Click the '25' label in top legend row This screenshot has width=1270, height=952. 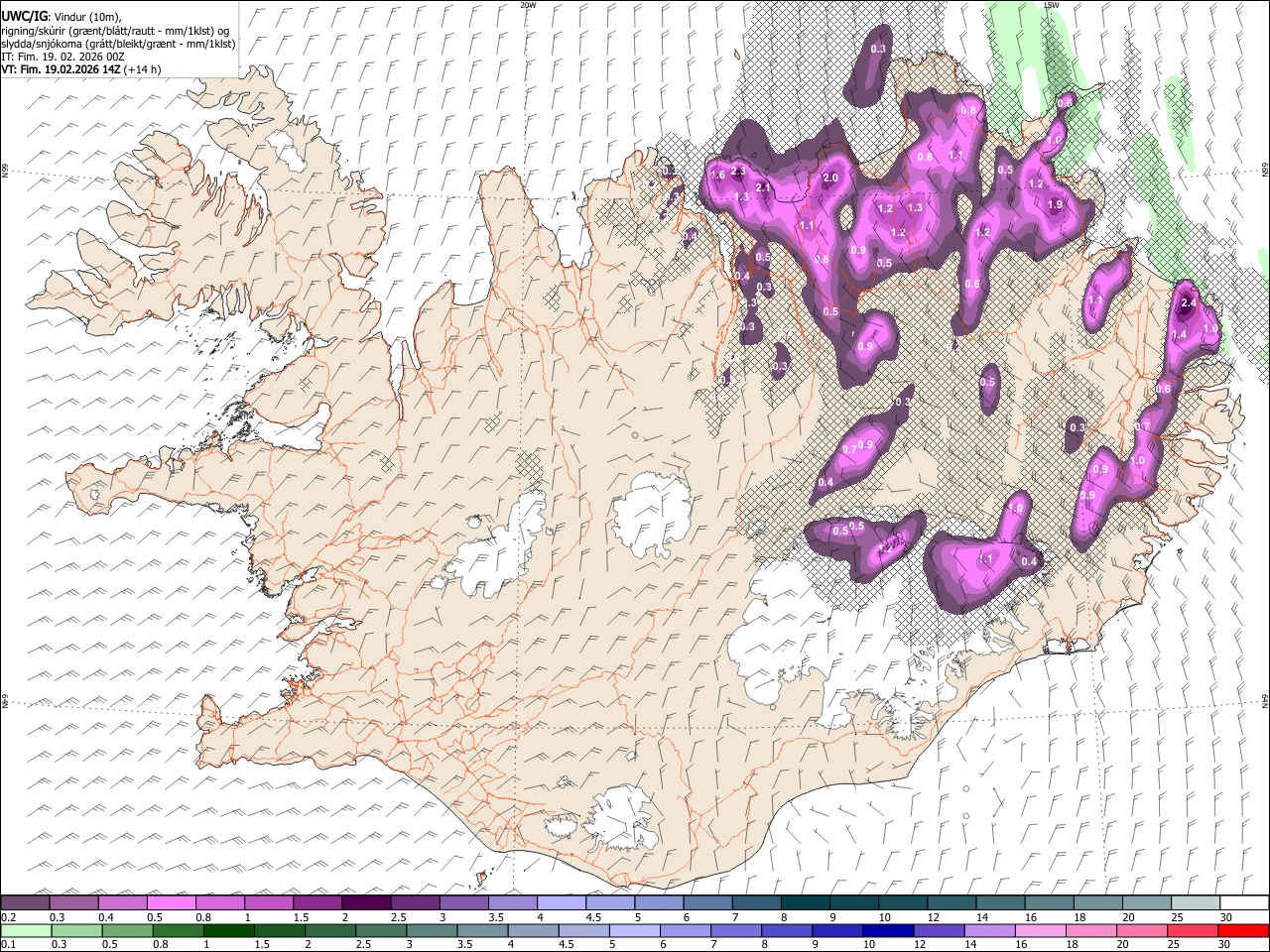(1176, 916)
